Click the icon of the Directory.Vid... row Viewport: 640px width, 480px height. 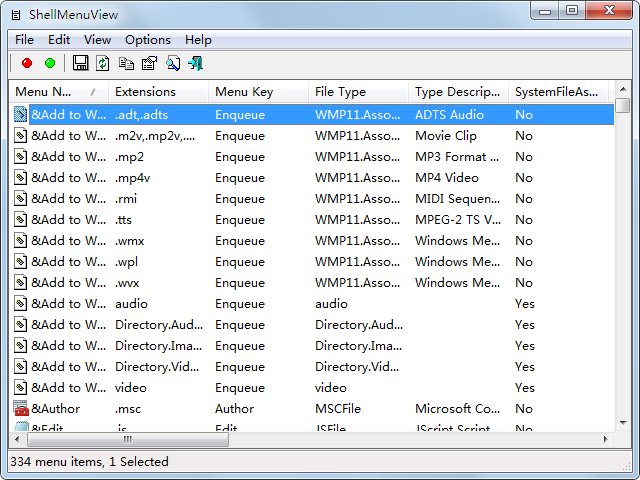click(x=20, y=367)
